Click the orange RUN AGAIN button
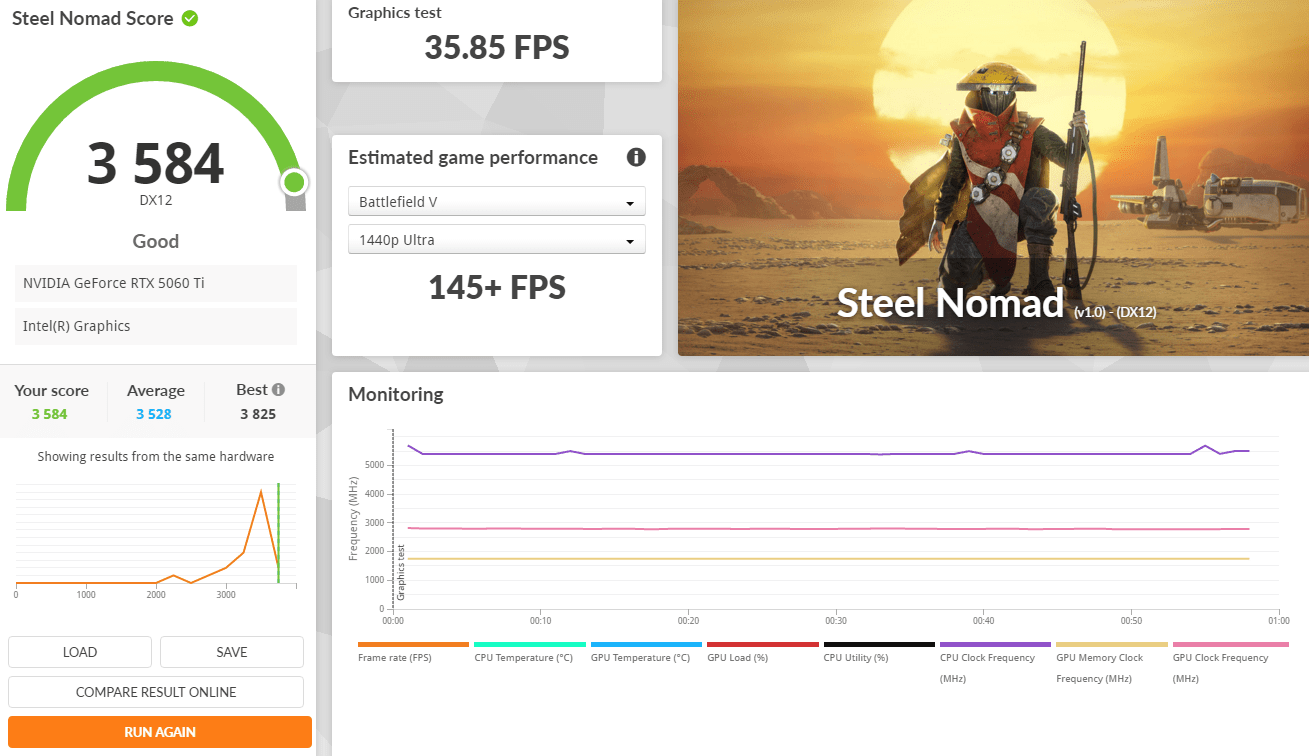The height and width of the screenshot is (756, 1309). (x=160, y=732)
